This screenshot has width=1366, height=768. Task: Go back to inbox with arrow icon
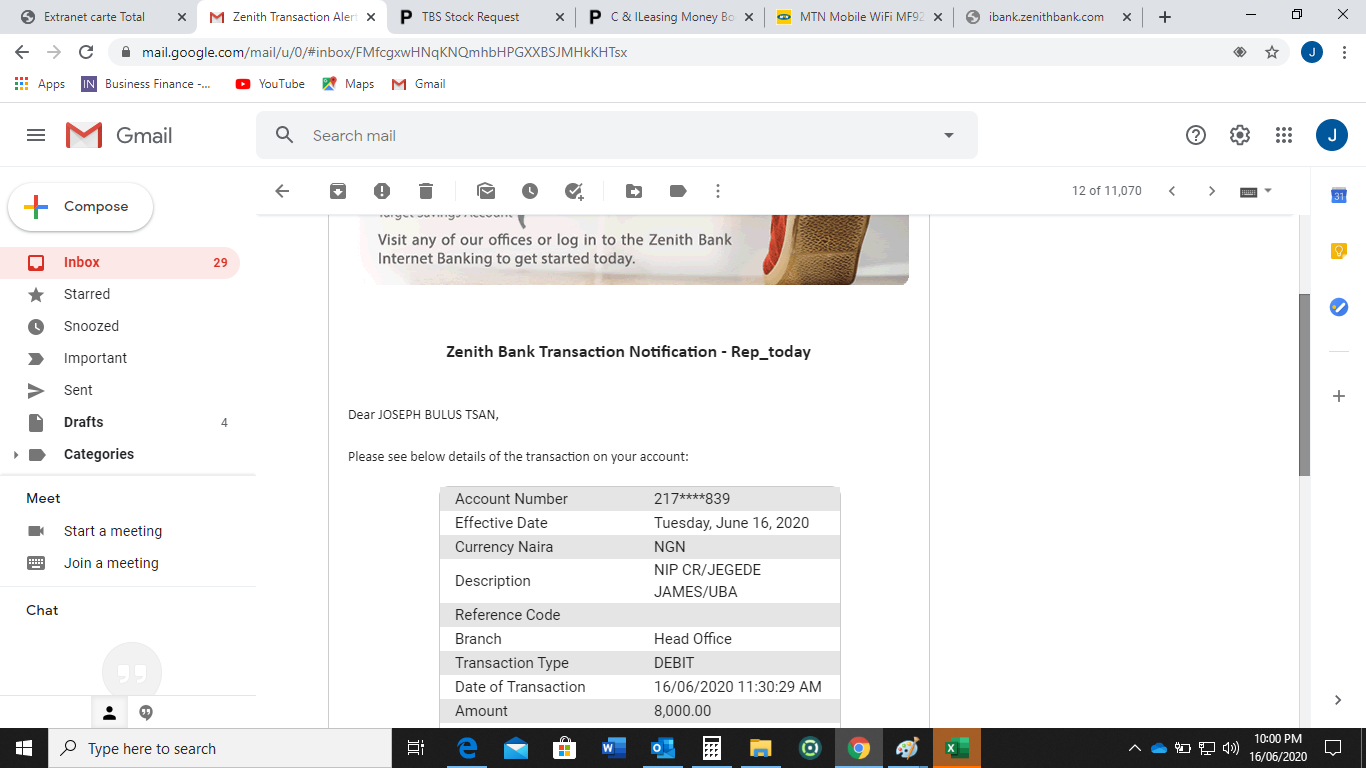tap(282, 191)
